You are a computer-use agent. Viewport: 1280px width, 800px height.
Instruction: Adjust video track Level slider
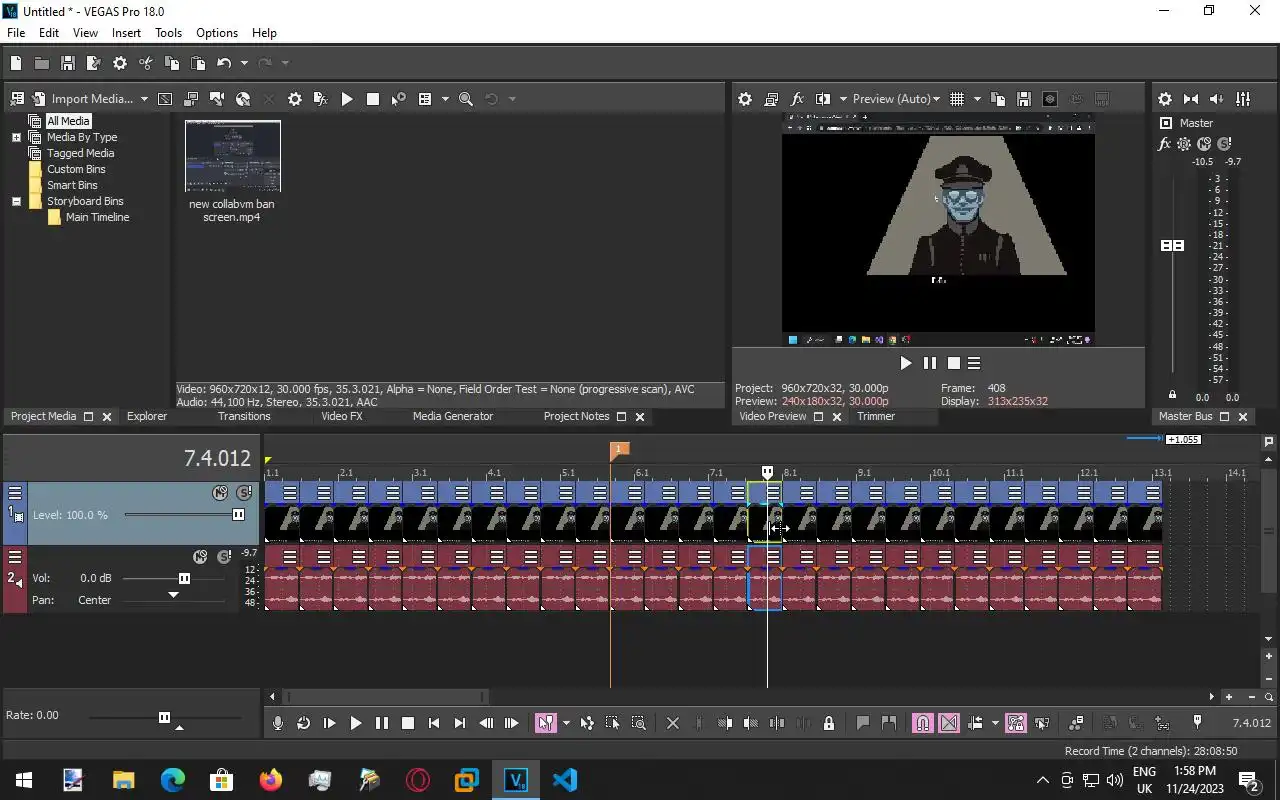click(x=238, y=514)
